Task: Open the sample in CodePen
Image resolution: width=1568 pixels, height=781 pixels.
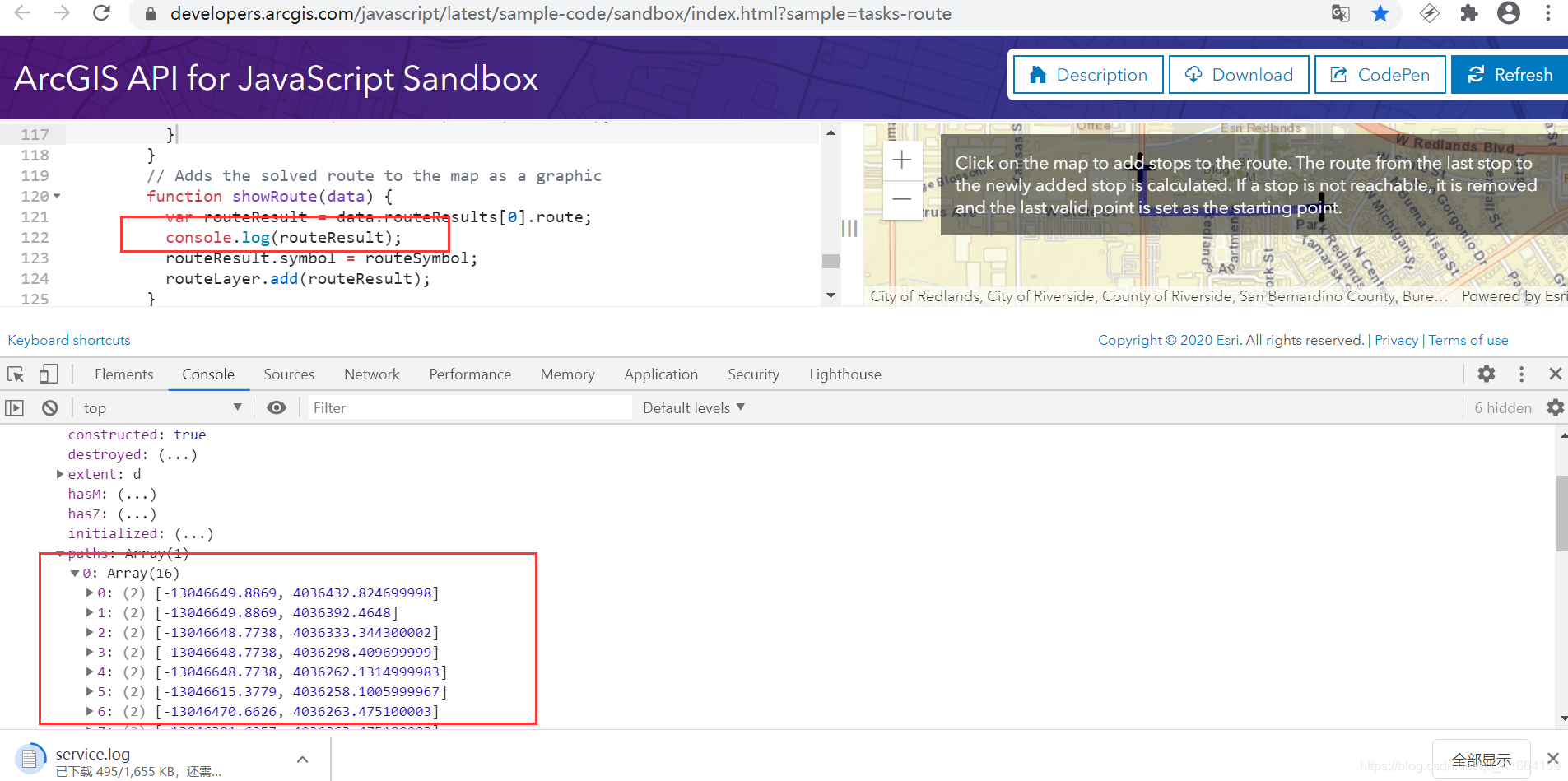Action: coord(1380,75)
